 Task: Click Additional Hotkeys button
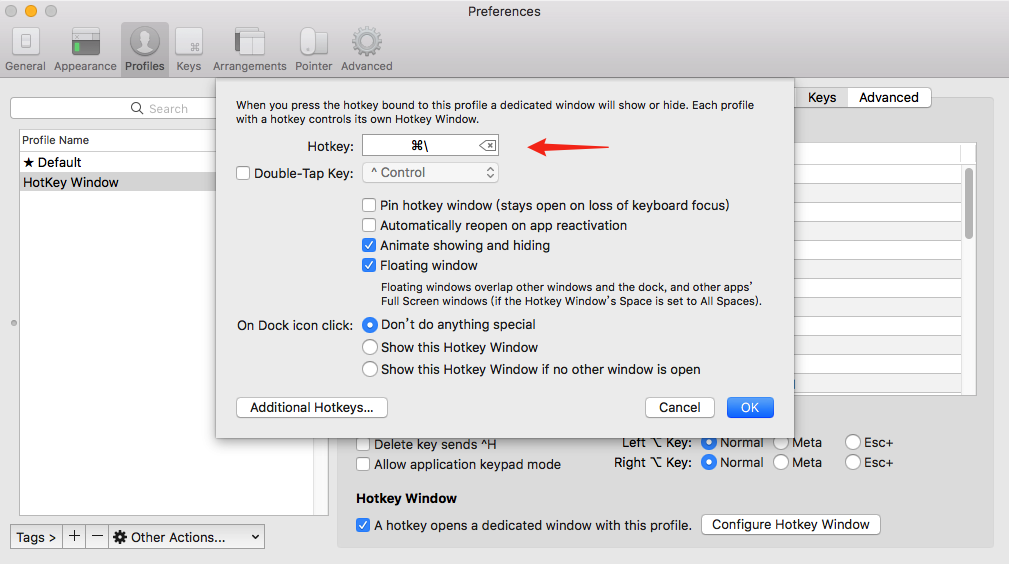(x=311, y=407)
